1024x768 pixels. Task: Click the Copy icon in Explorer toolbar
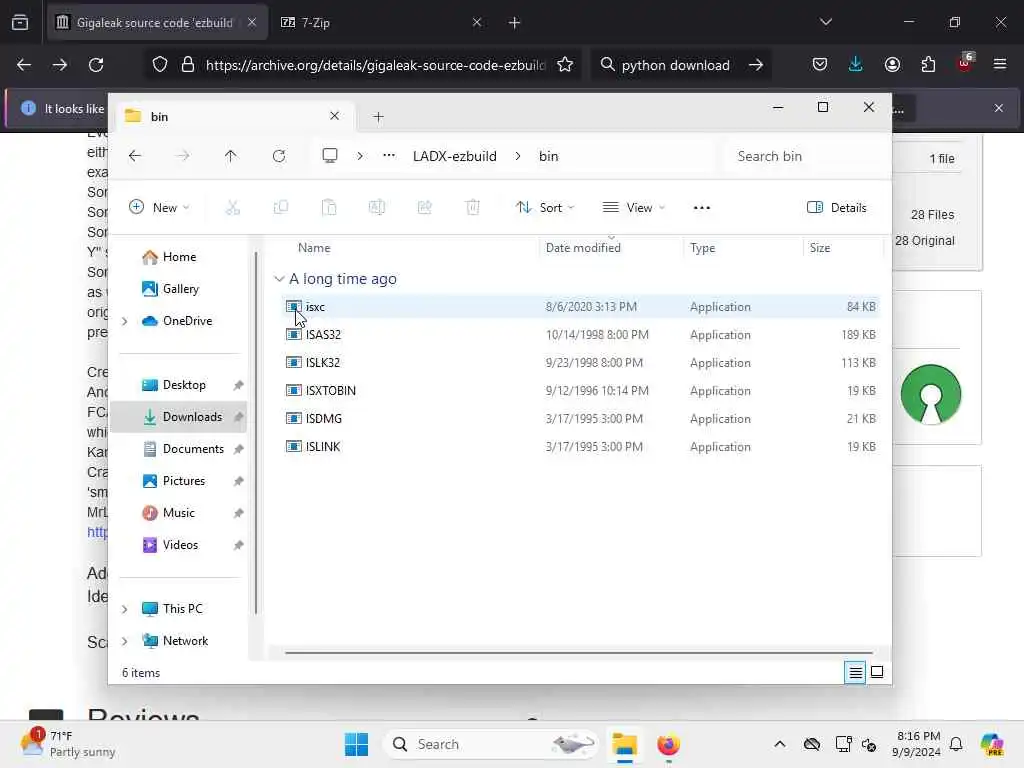click(x=281, y=208)
